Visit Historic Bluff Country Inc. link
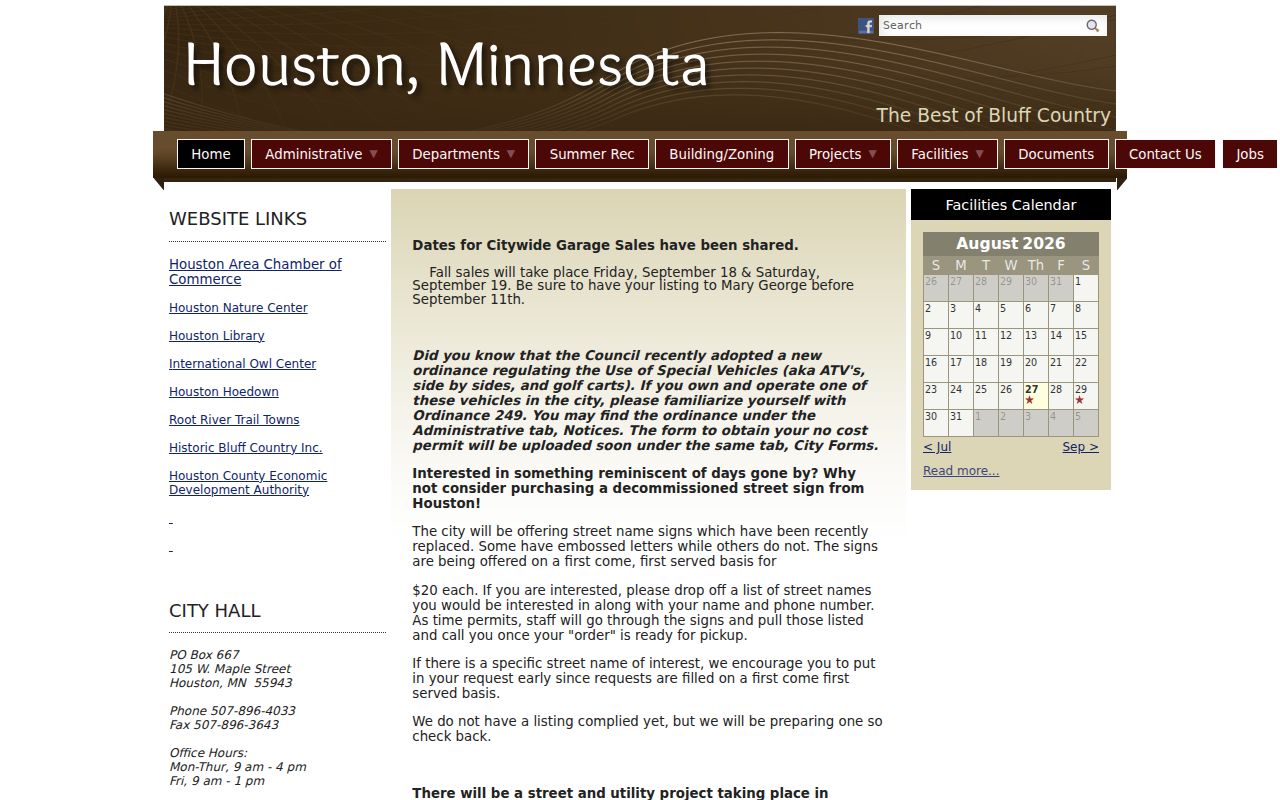The height and width of the screenshot is (800, 1280). [x=245, y=448]
